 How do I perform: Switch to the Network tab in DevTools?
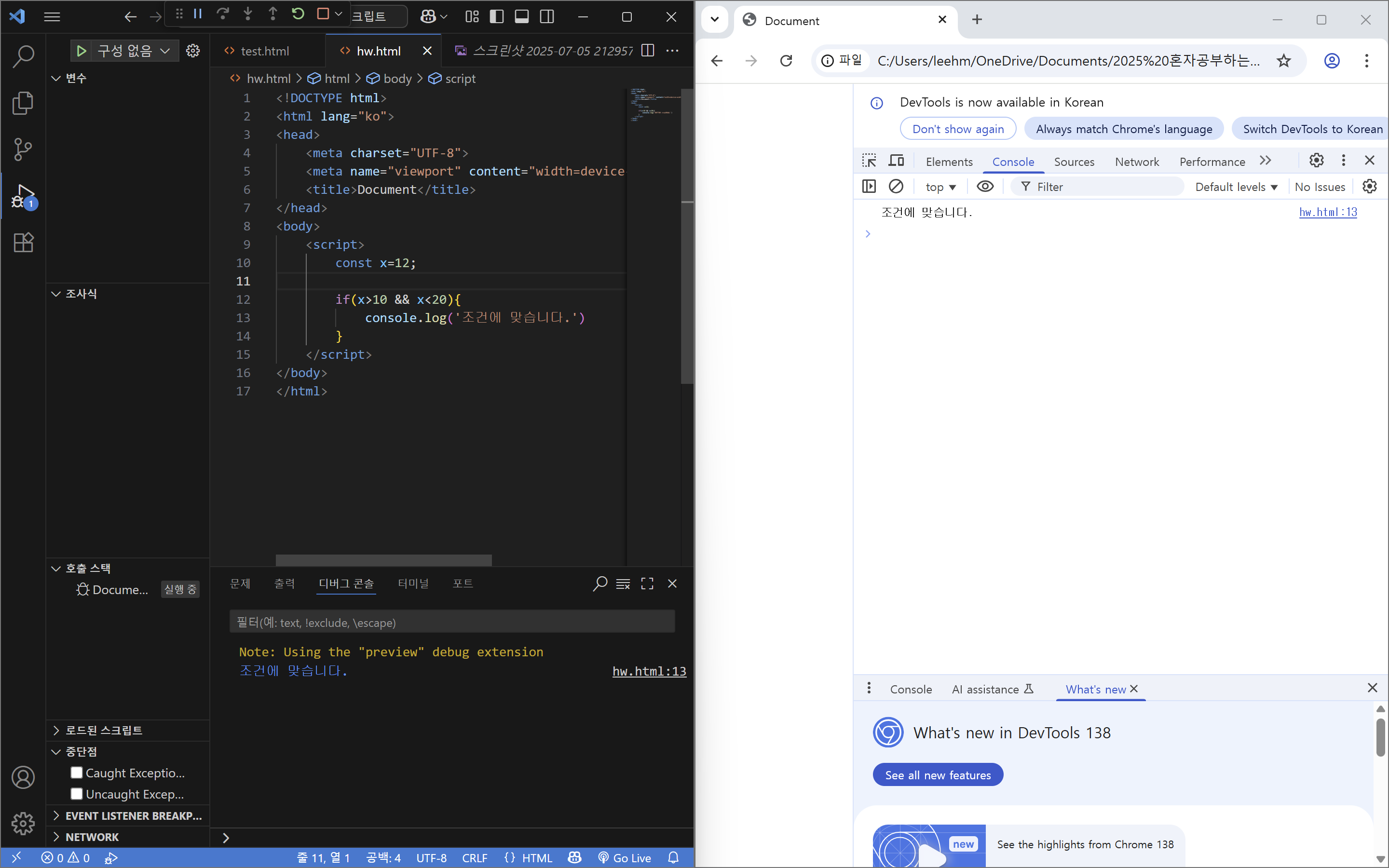[x=1136, y=162]
